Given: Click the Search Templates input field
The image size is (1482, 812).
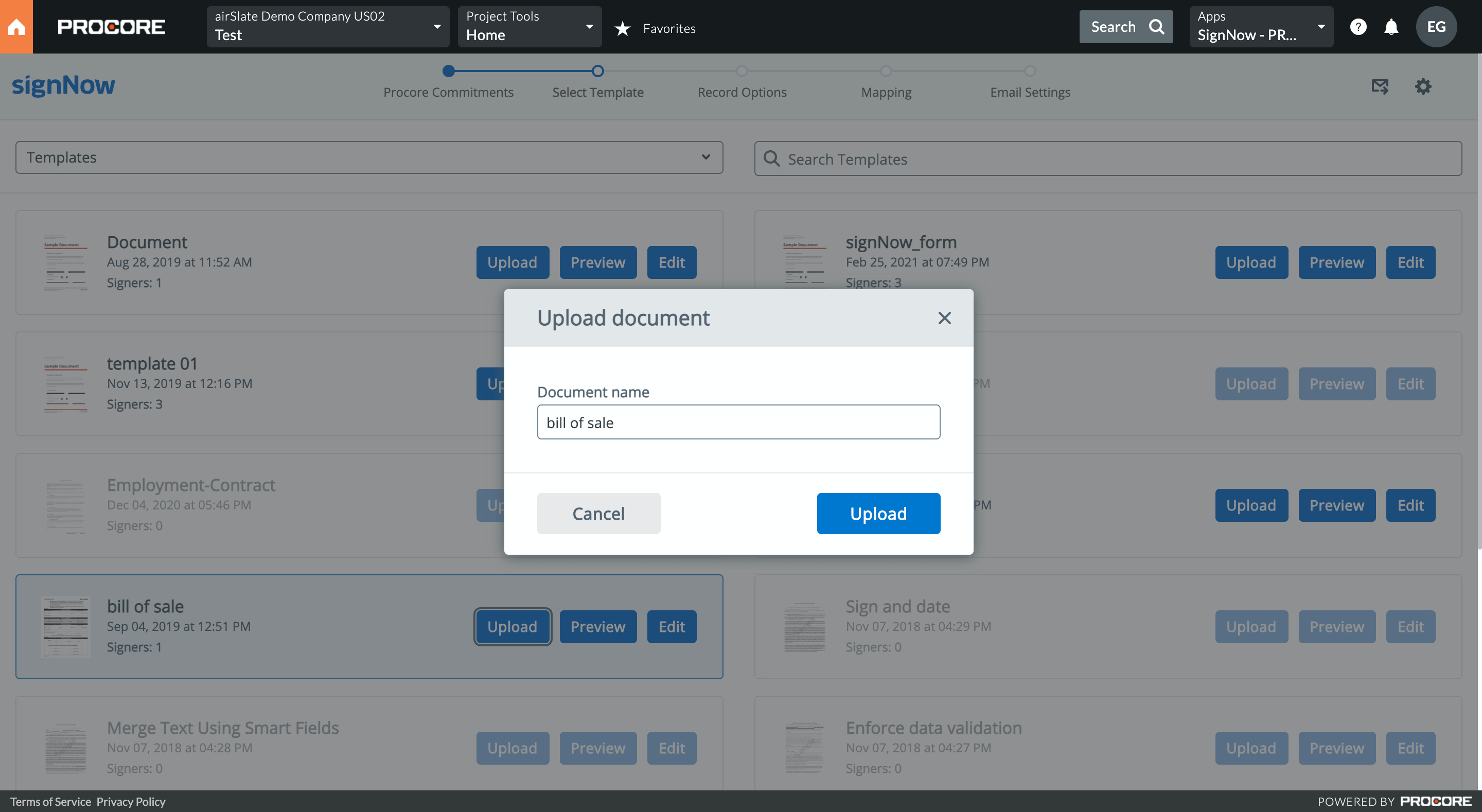Looking at the screenshot, I should tap(1107, 158).
